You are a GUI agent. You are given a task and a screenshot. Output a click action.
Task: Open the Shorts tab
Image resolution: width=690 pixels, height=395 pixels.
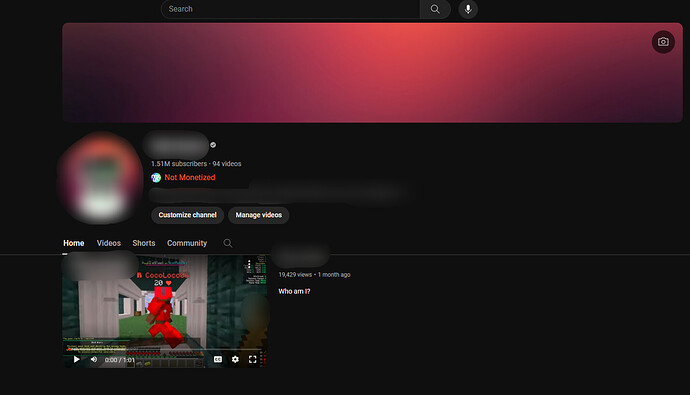click(144, 243)
